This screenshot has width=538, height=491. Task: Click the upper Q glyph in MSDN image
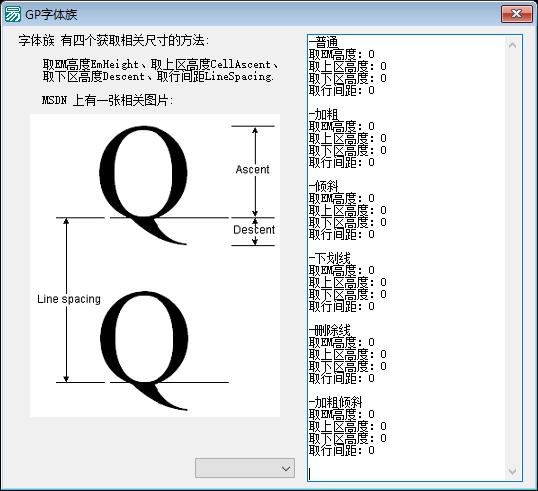click(144, 185)
